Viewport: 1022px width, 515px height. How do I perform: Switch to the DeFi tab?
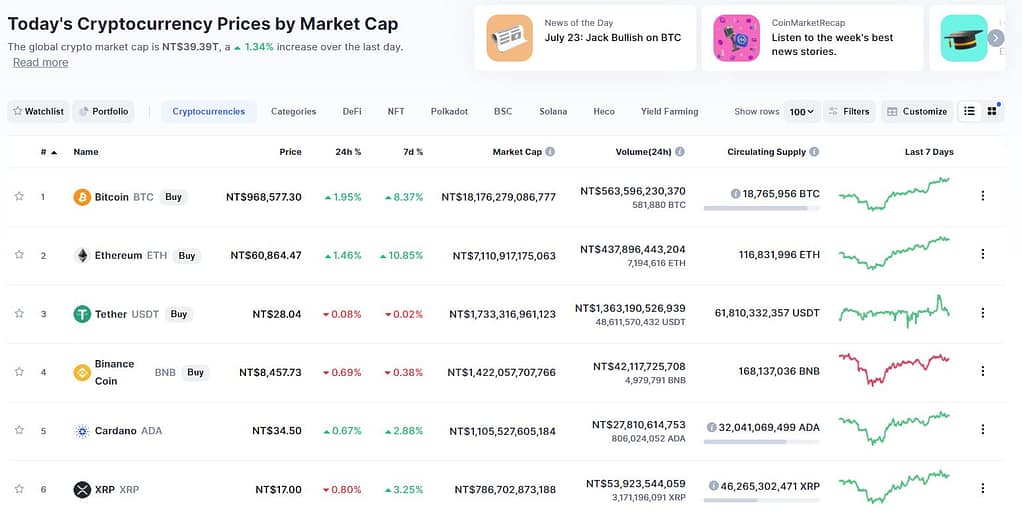[x=352, y=111]
